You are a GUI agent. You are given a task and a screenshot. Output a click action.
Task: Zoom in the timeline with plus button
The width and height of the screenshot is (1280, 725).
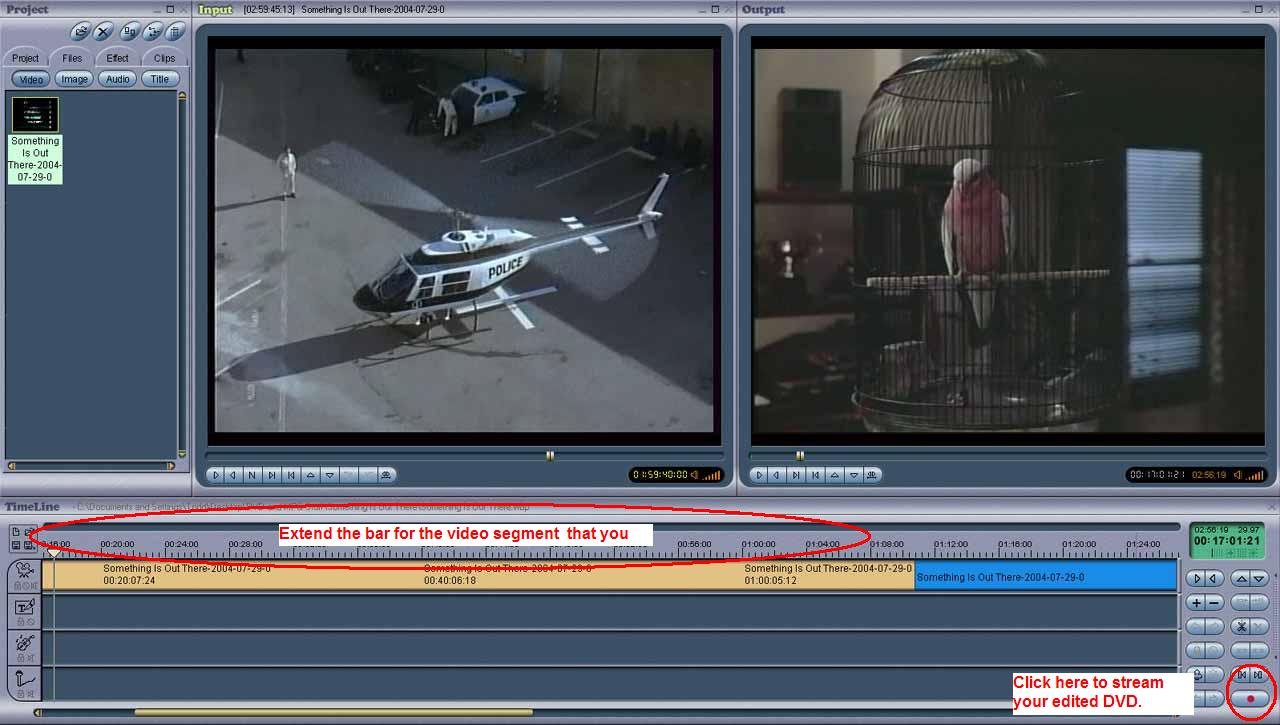1196,603
